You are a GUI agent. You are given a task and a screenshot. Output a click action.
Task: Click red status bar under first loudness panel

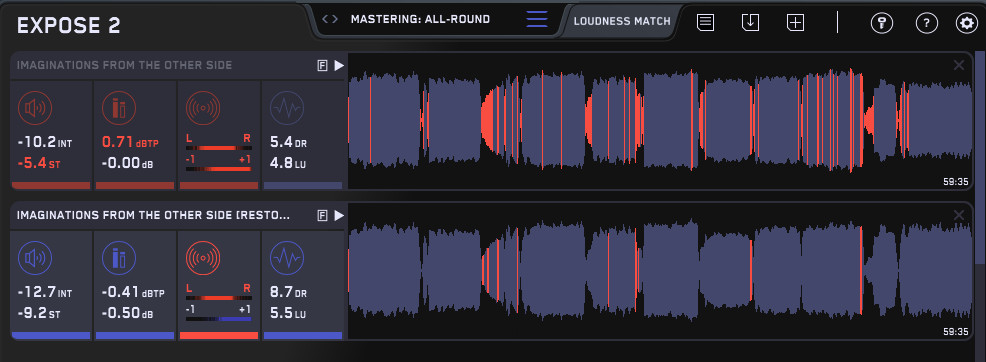coord(51,185)
